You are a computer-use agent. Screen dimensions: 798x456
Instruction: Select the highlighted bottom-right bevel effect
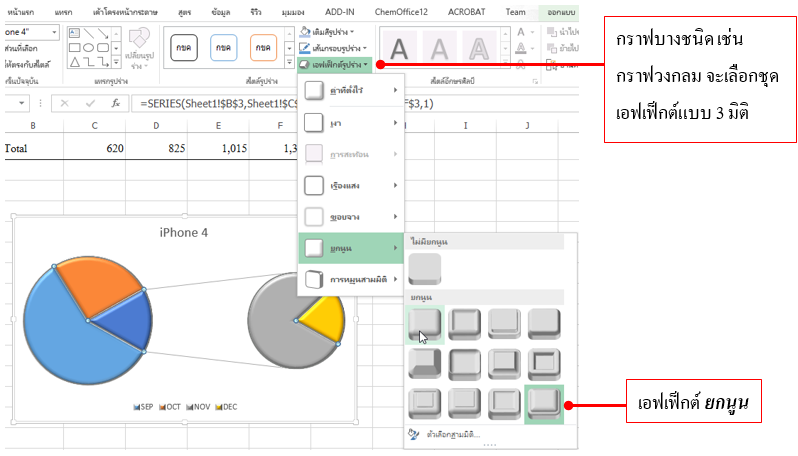545,403
